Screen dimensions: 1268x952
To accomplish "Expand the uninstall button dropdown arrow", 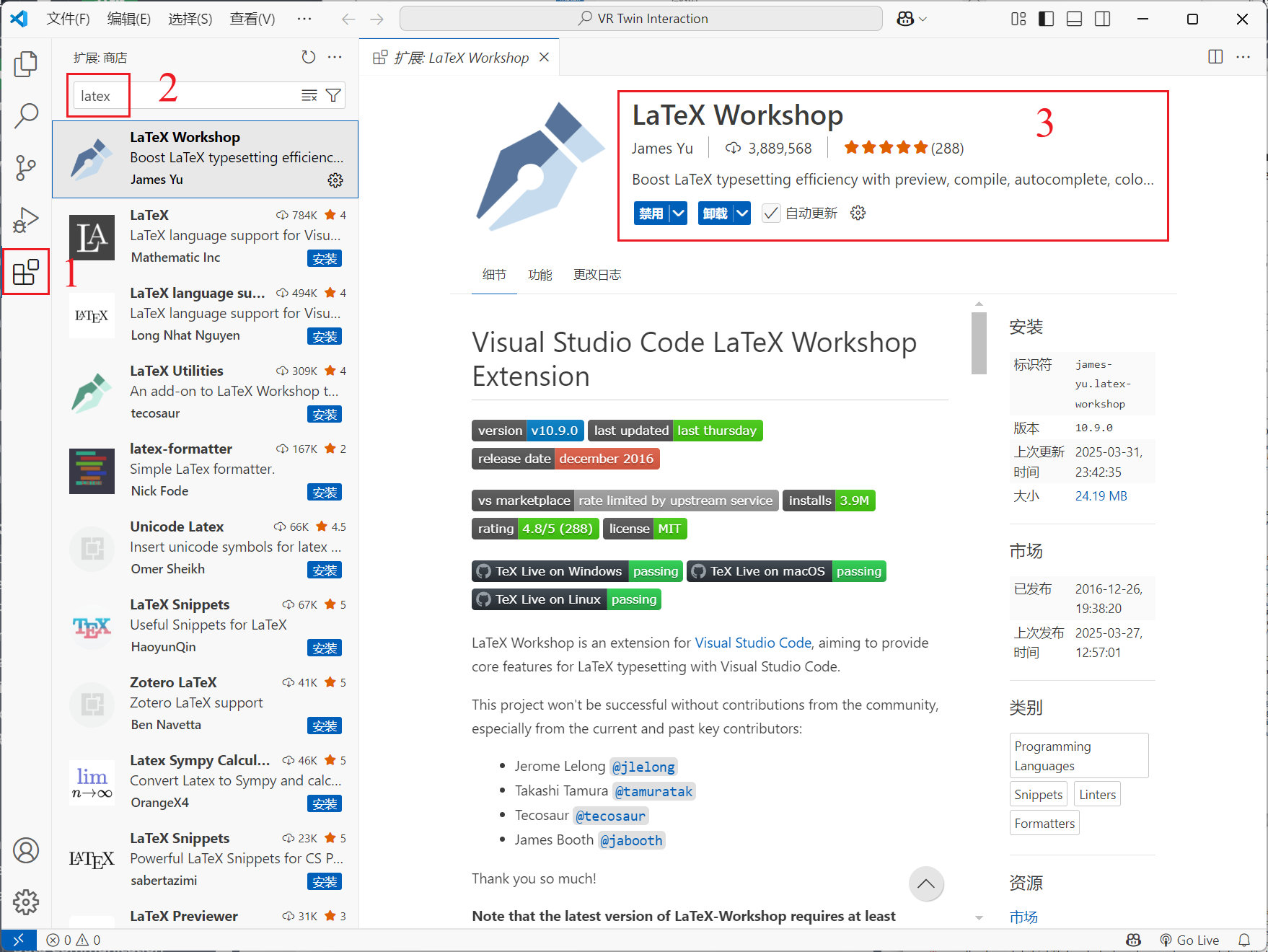I will tap(742, 213).
